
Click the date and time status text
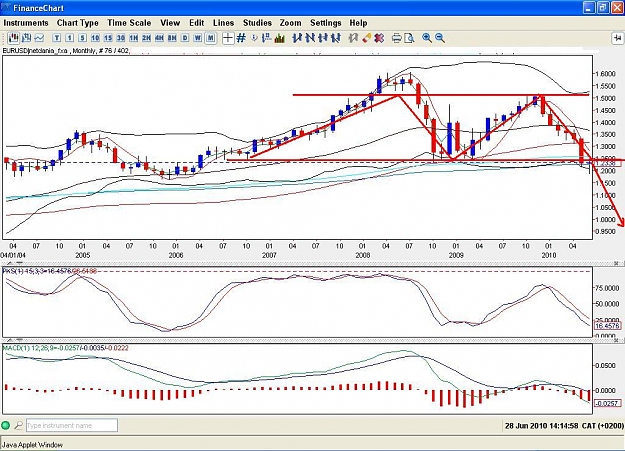coord(563,425)
